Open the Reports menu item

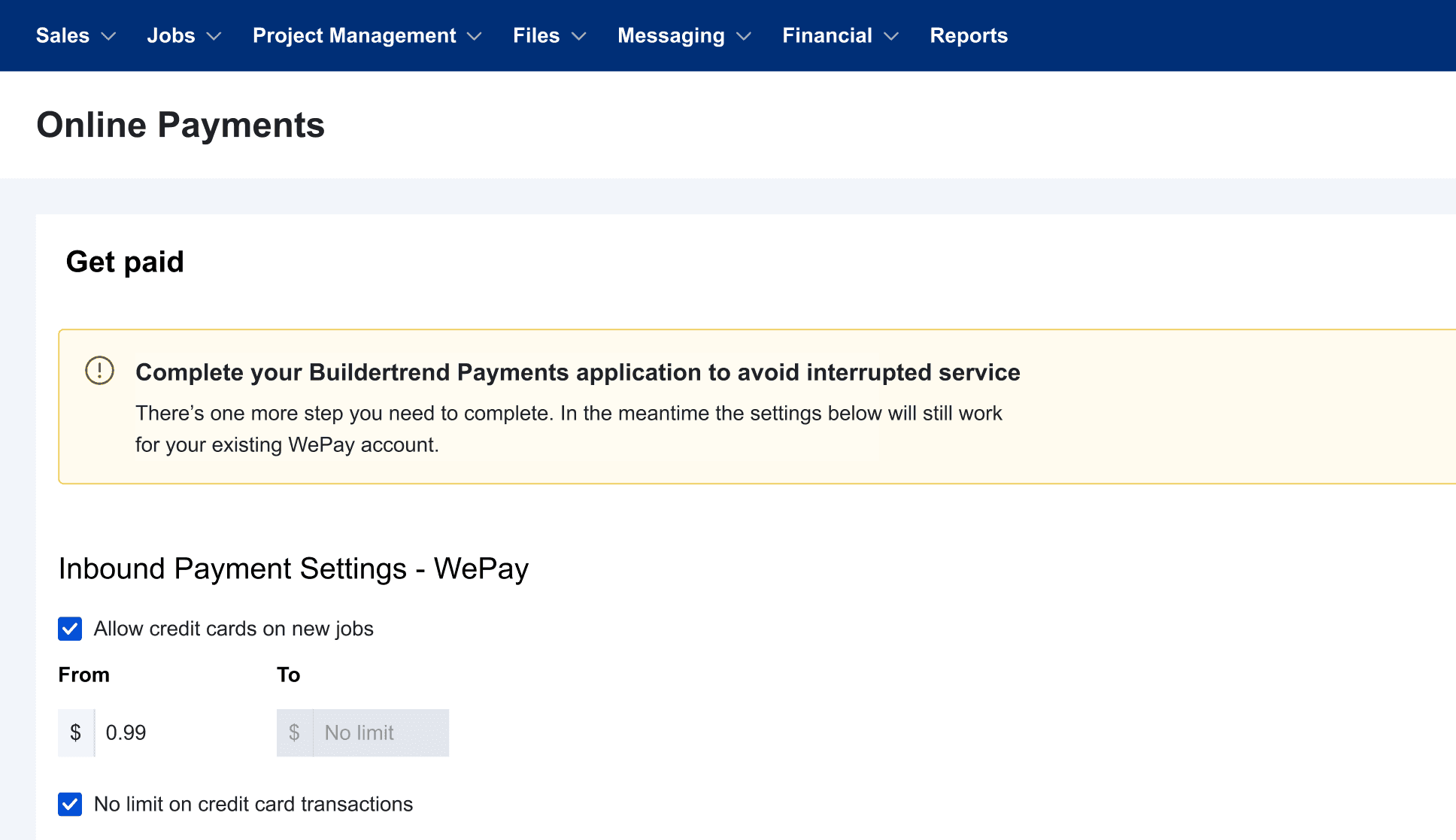969,35
